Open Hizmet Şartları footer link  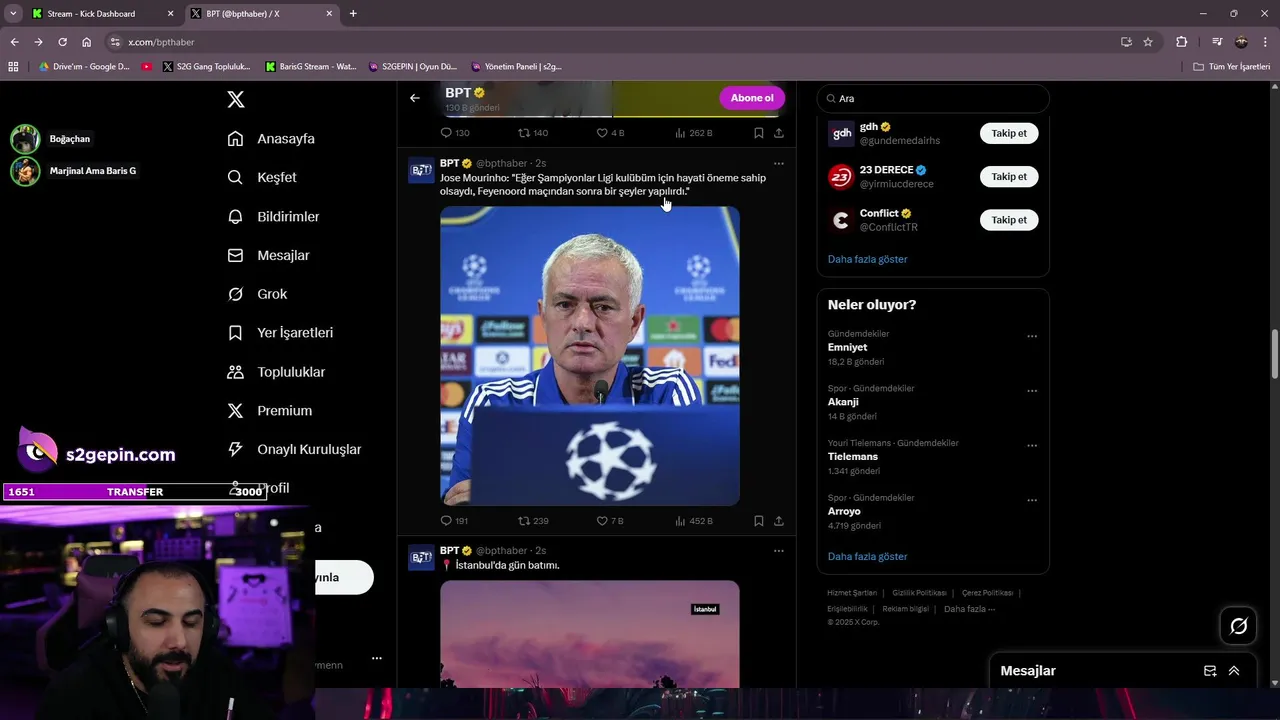pos(852,593)
